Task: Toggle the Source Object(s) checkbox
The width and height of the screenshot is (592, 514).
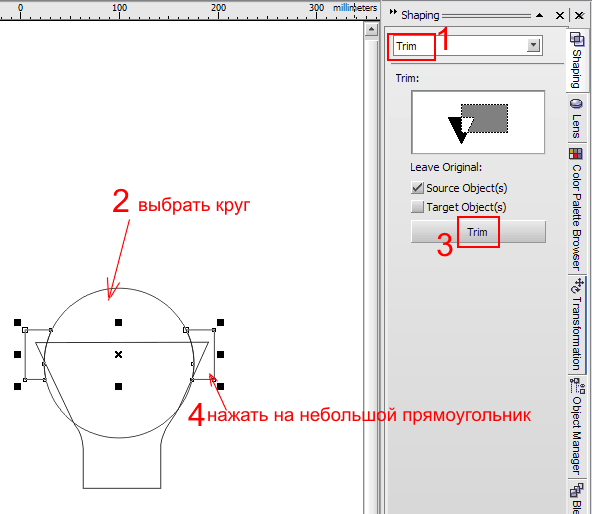Action: tap(417, 188)
